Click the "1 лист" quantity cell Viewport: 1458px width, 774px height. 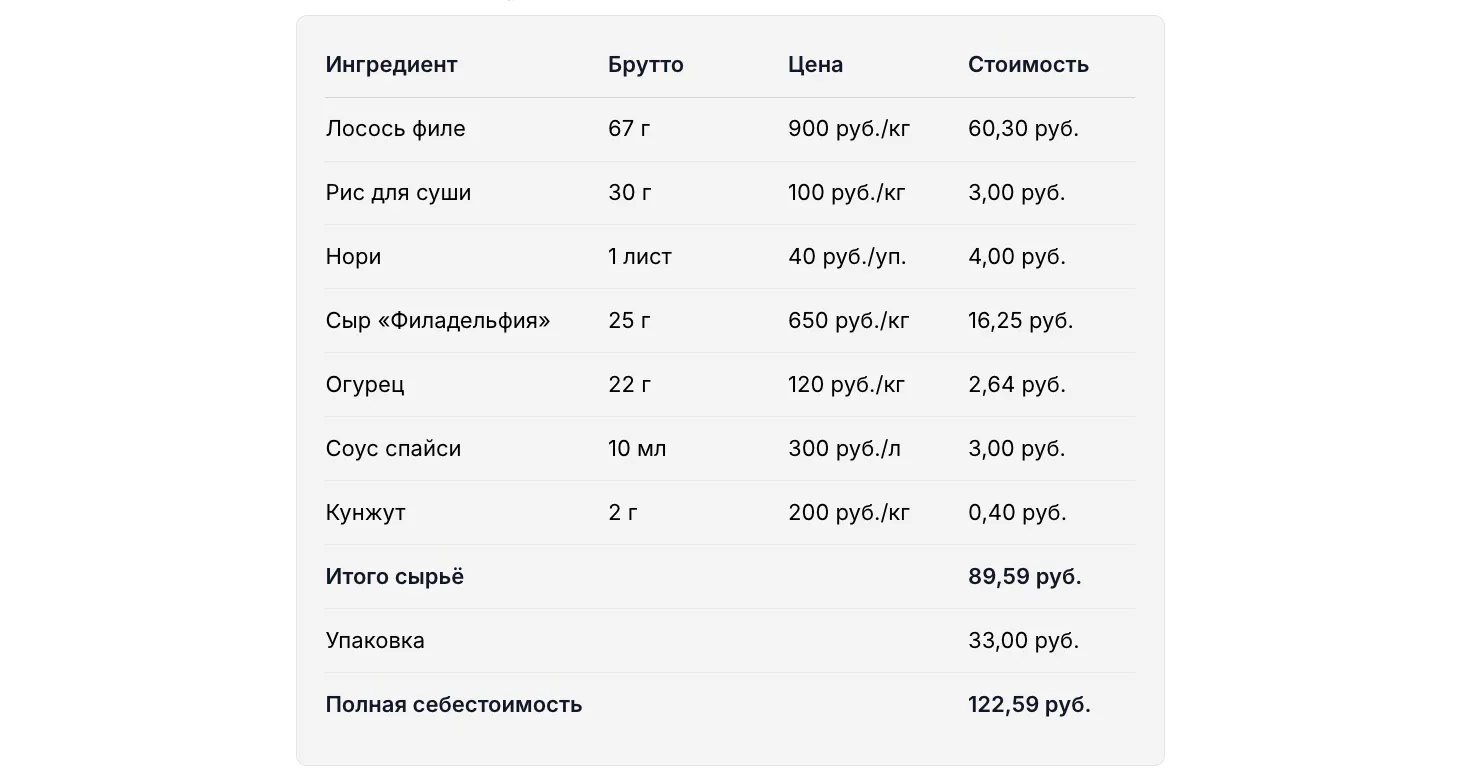pyautogui.click(x=639, y=257)
